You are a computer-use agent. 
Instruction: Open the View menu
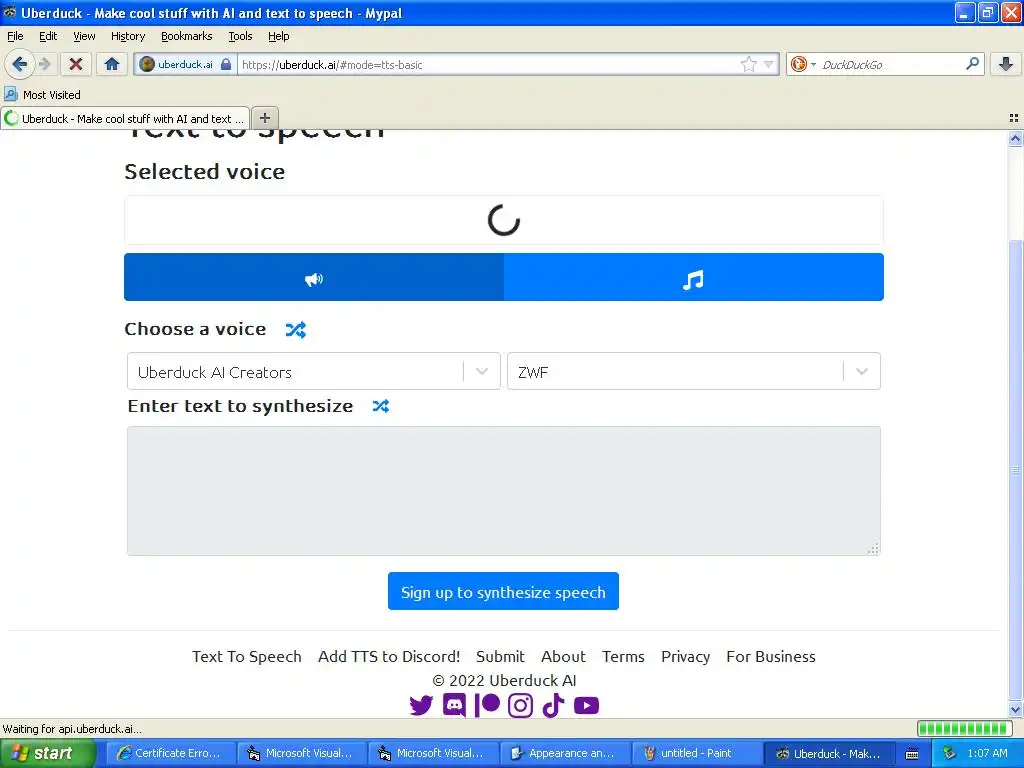pos(84,36)
